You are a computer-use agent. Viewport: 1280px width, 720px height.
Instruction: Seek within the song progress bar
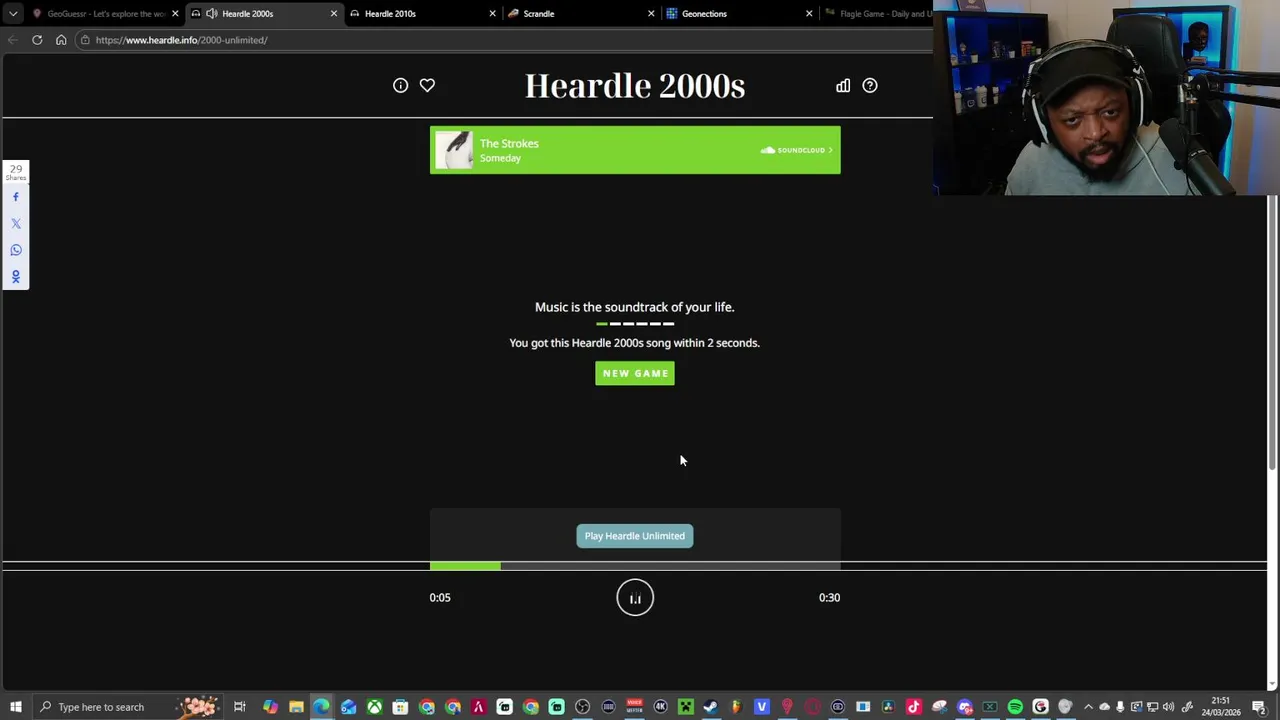pos(635,566)
